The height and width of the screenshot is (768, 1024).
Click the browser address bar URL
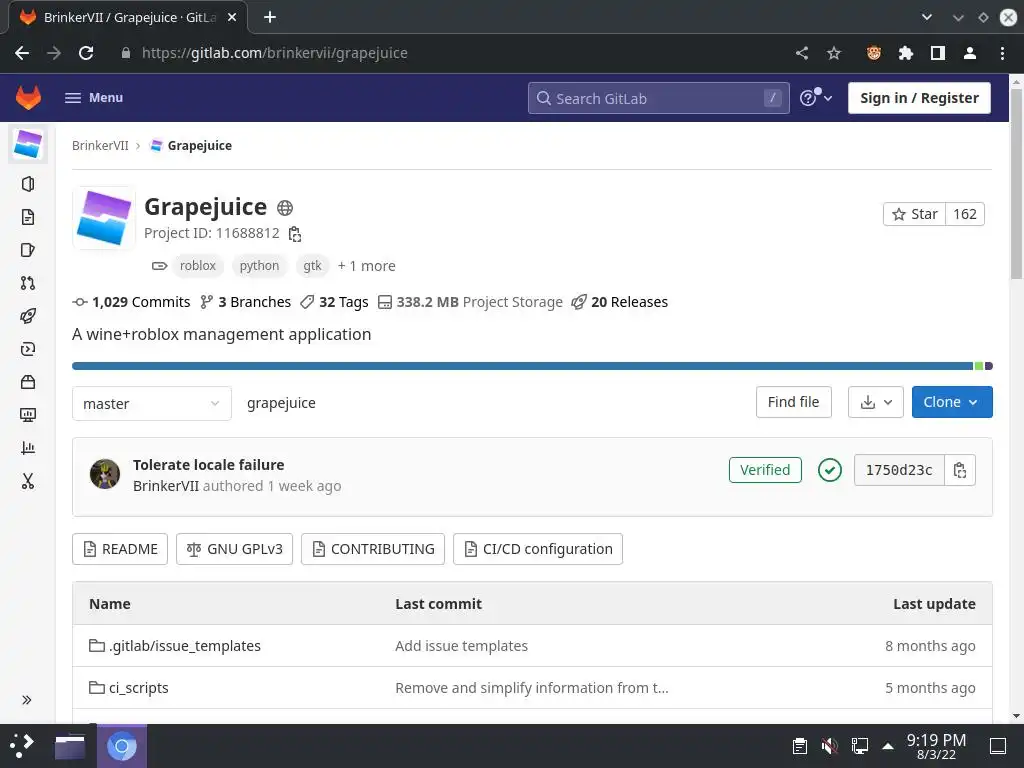point(275,53)
